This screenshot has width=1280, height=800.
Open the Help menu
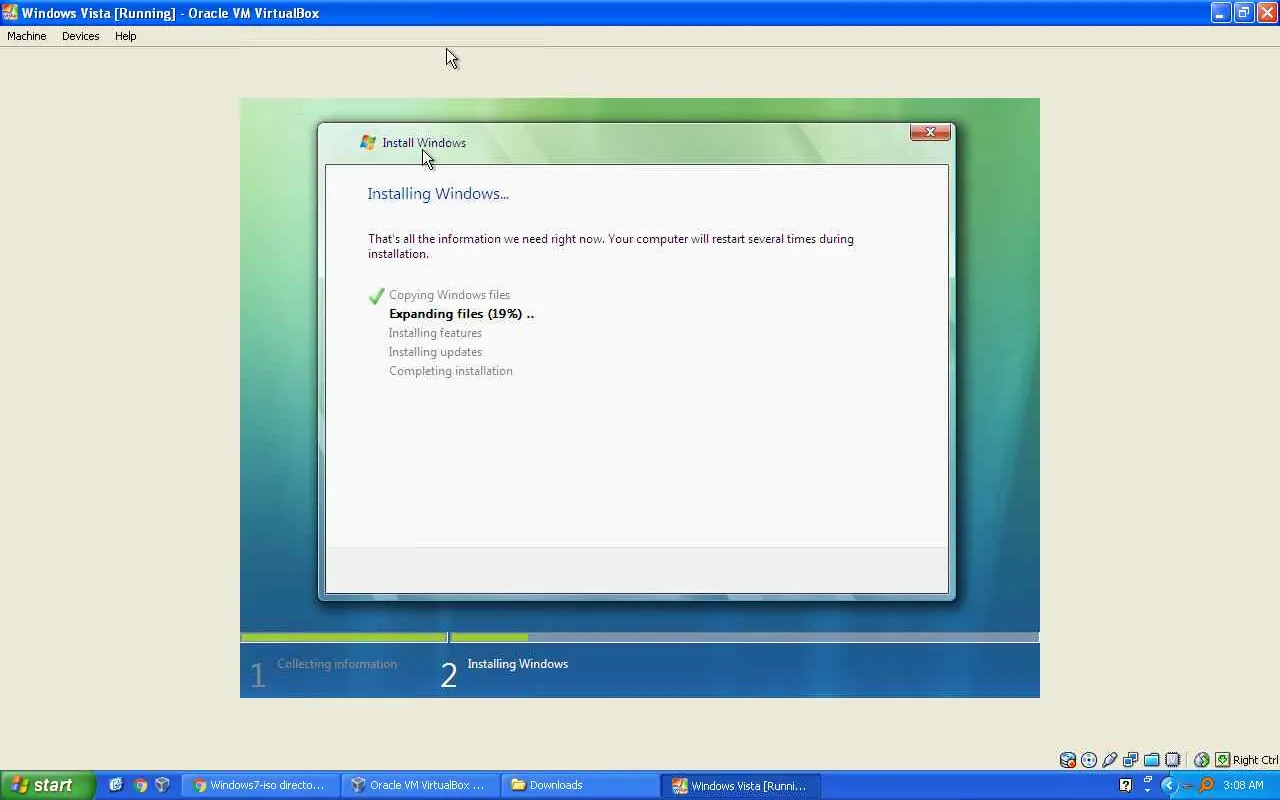(125, 36)
